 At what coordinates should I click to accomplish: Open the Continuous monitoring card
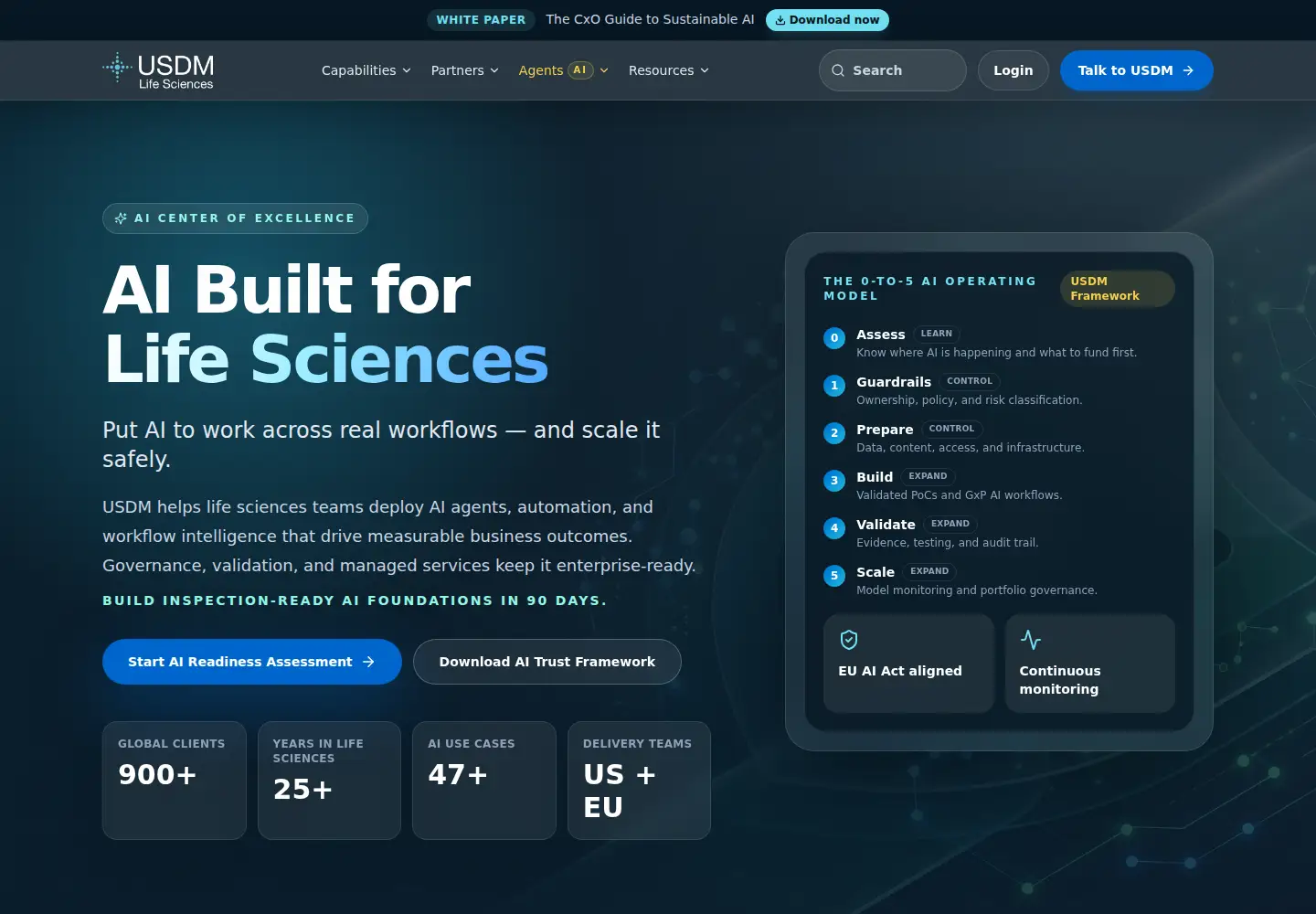1090,663
